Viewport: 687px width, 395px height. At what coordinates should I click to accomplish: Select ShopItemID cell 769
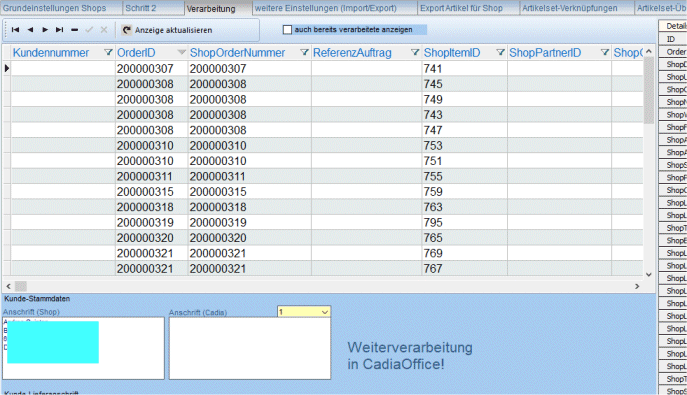[x=464, y=253]
